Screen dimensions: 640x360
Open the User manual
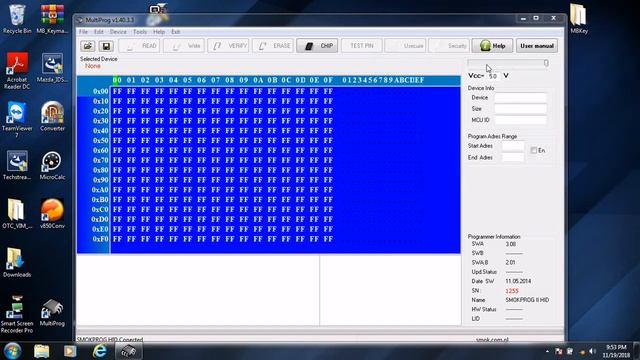pyautogui.click(x=537, y=46)
